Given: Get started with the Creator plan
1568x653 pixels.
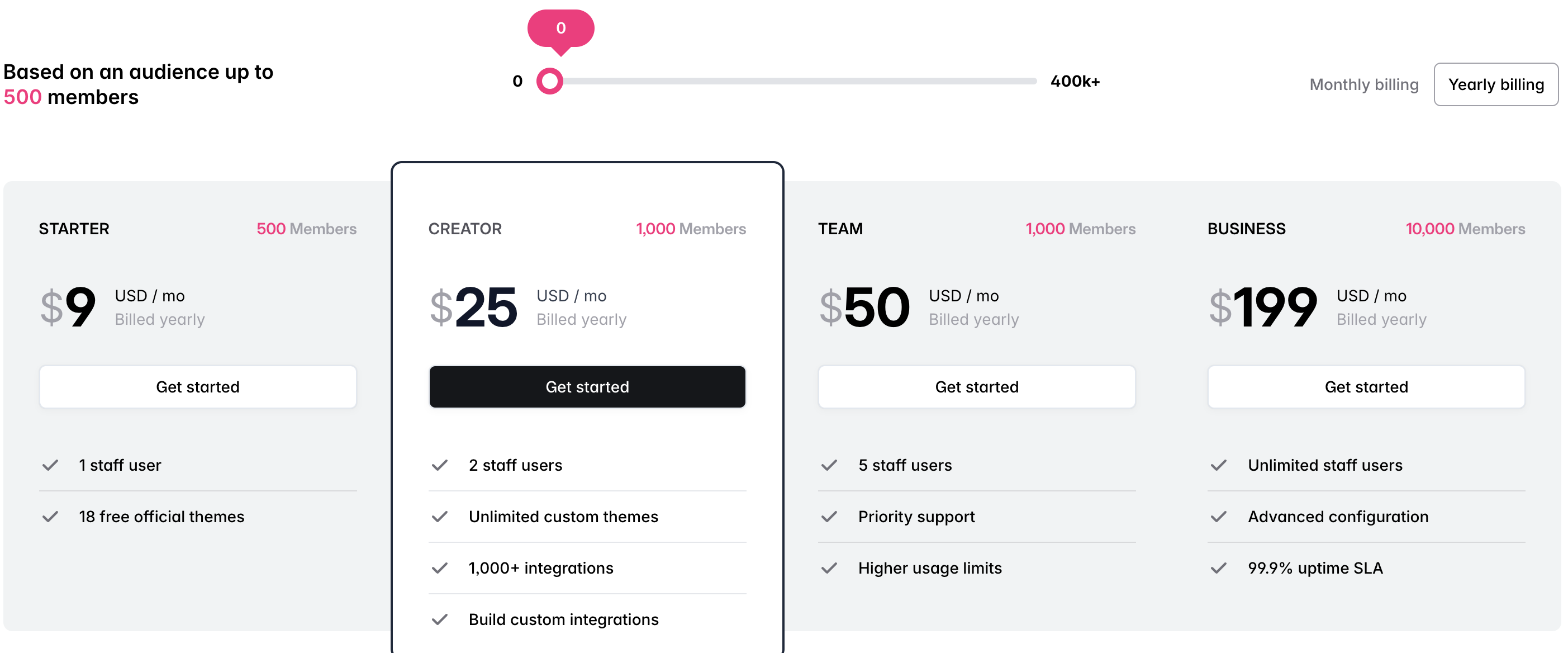Looking at the screenshot, I should click(x=587, y=387).
